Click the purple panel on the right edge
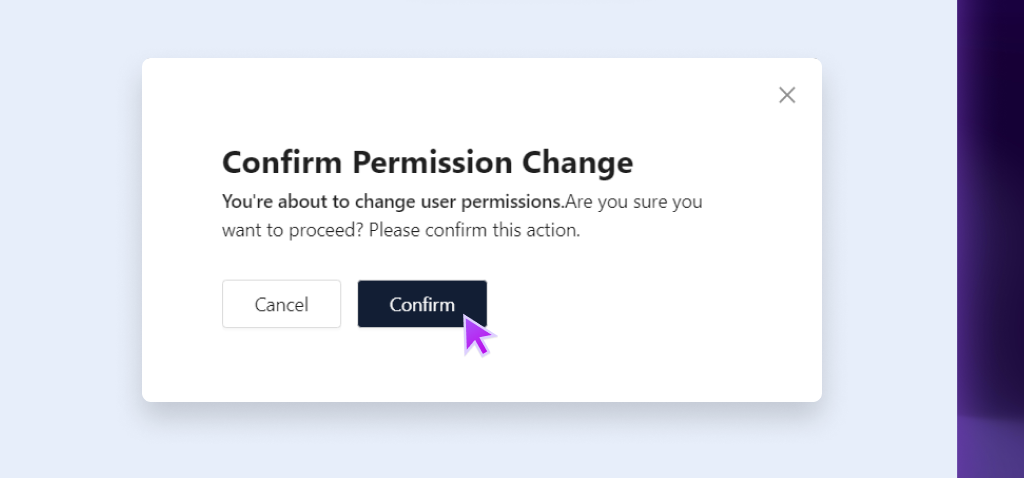The height and width of the screenshot is (478, 1024). coord(990,240)
